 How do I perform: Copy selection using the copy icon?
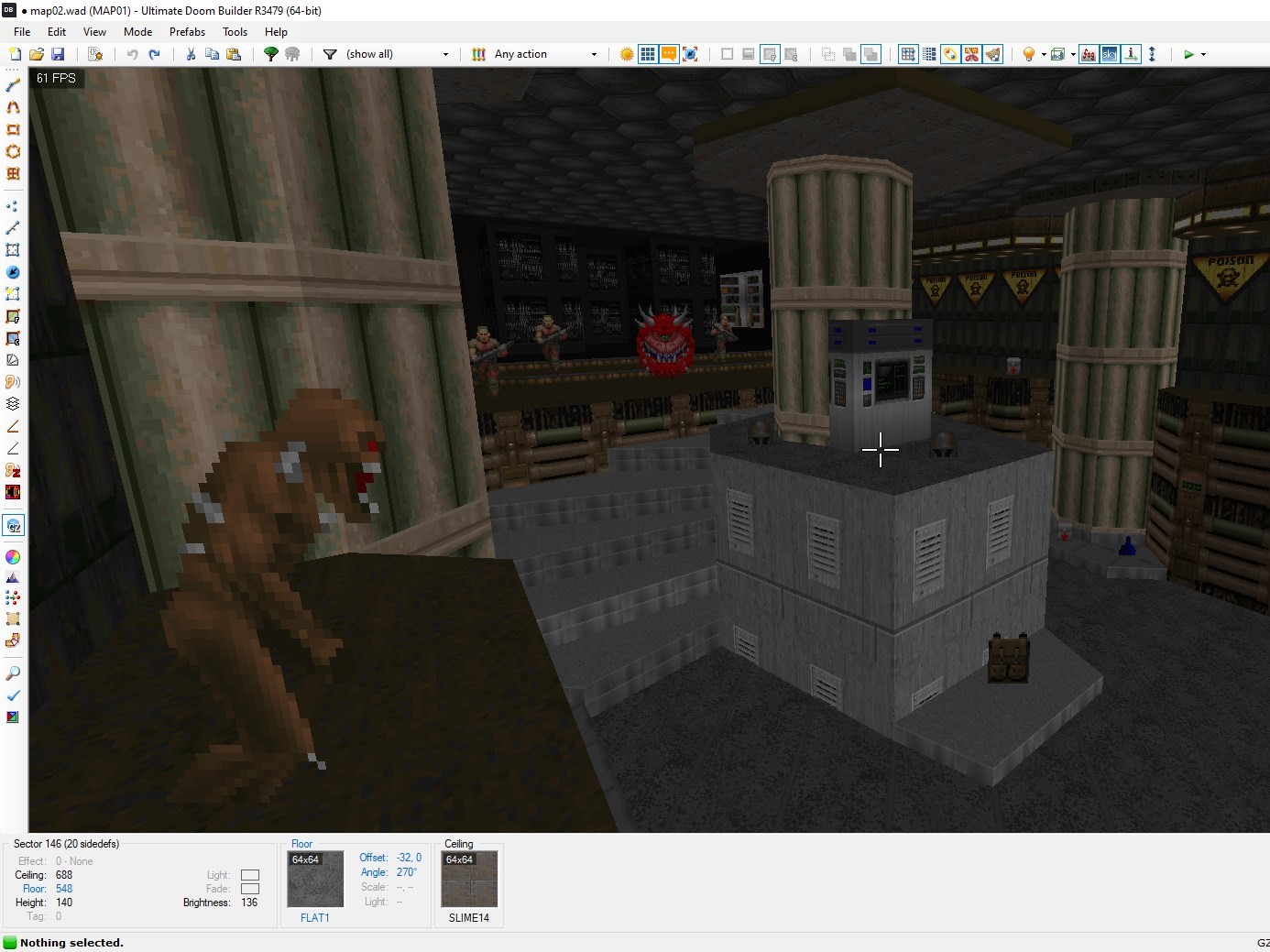click(212, 54)
